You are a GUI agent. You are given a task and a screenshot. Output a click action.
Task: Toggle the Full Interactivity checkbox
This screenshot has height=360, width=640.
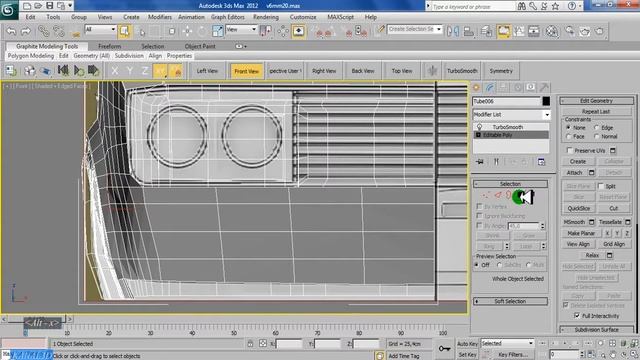[577, 316]
